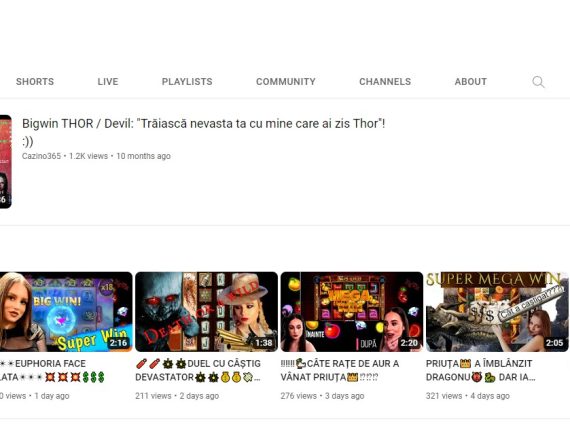Viewport: 570px width, 430px height.
Task: Open PRIUȚA A ÎMBLÂNZIT DRAGONU video title
Action: [481, 370]
